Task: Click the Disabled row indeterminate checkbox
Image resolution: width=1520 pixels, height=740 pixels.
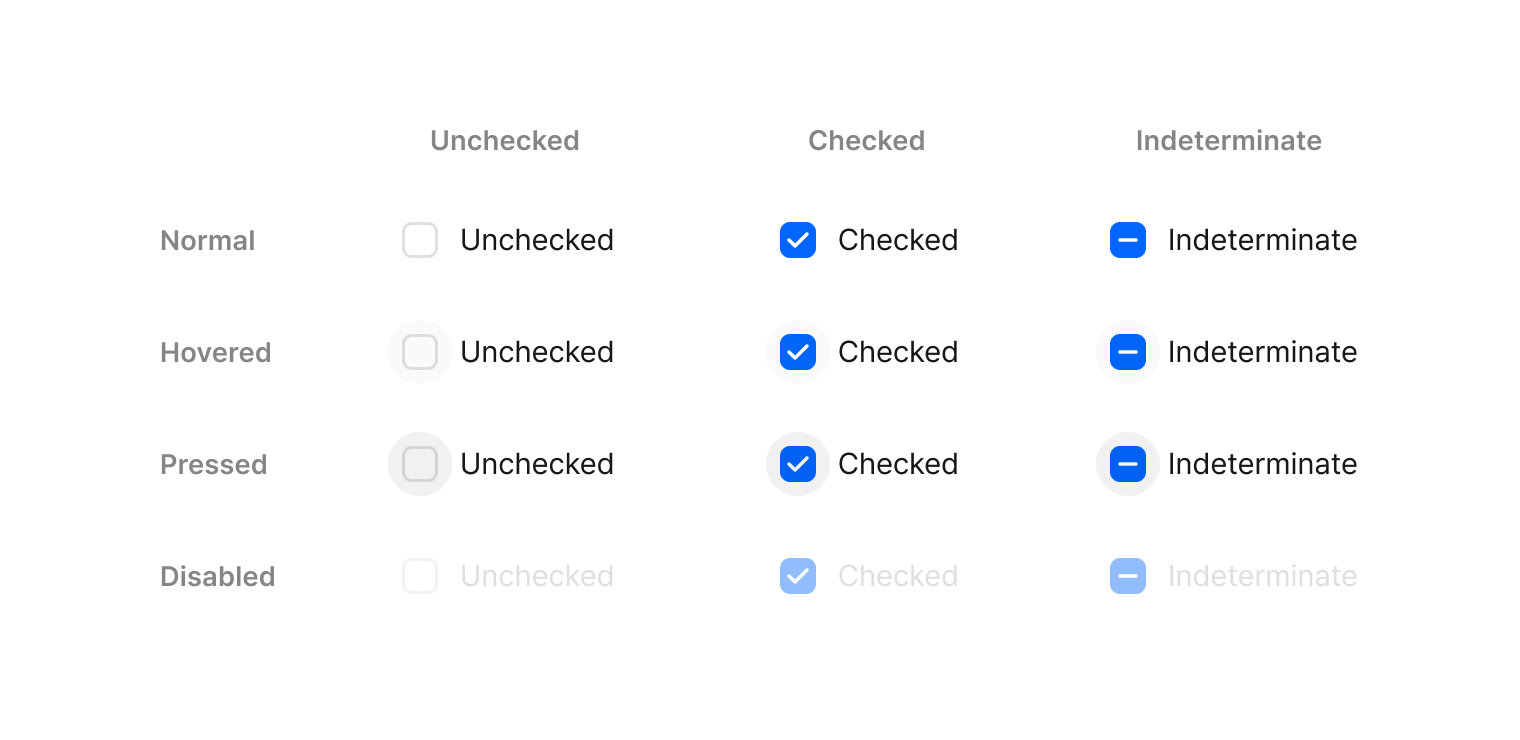Action: pyautogui.click(x=1128, y=576)
